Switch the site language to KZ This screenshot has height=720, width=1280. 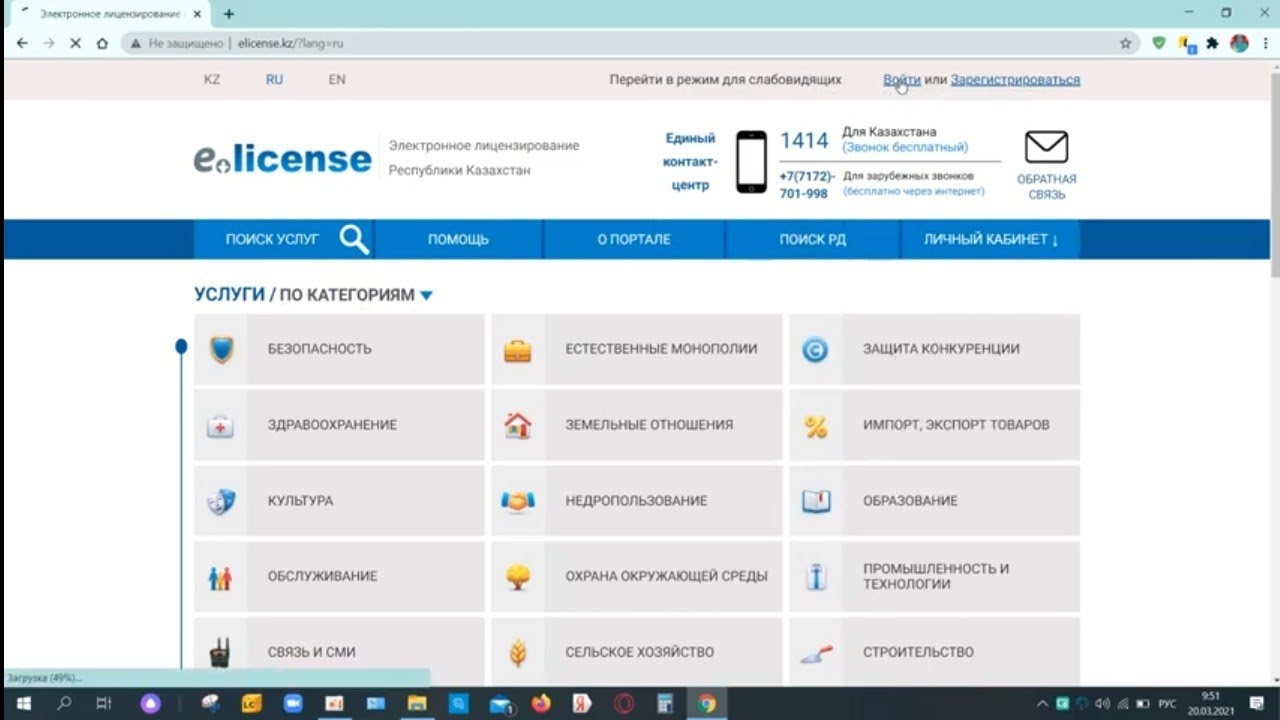(x=212, y=80)
